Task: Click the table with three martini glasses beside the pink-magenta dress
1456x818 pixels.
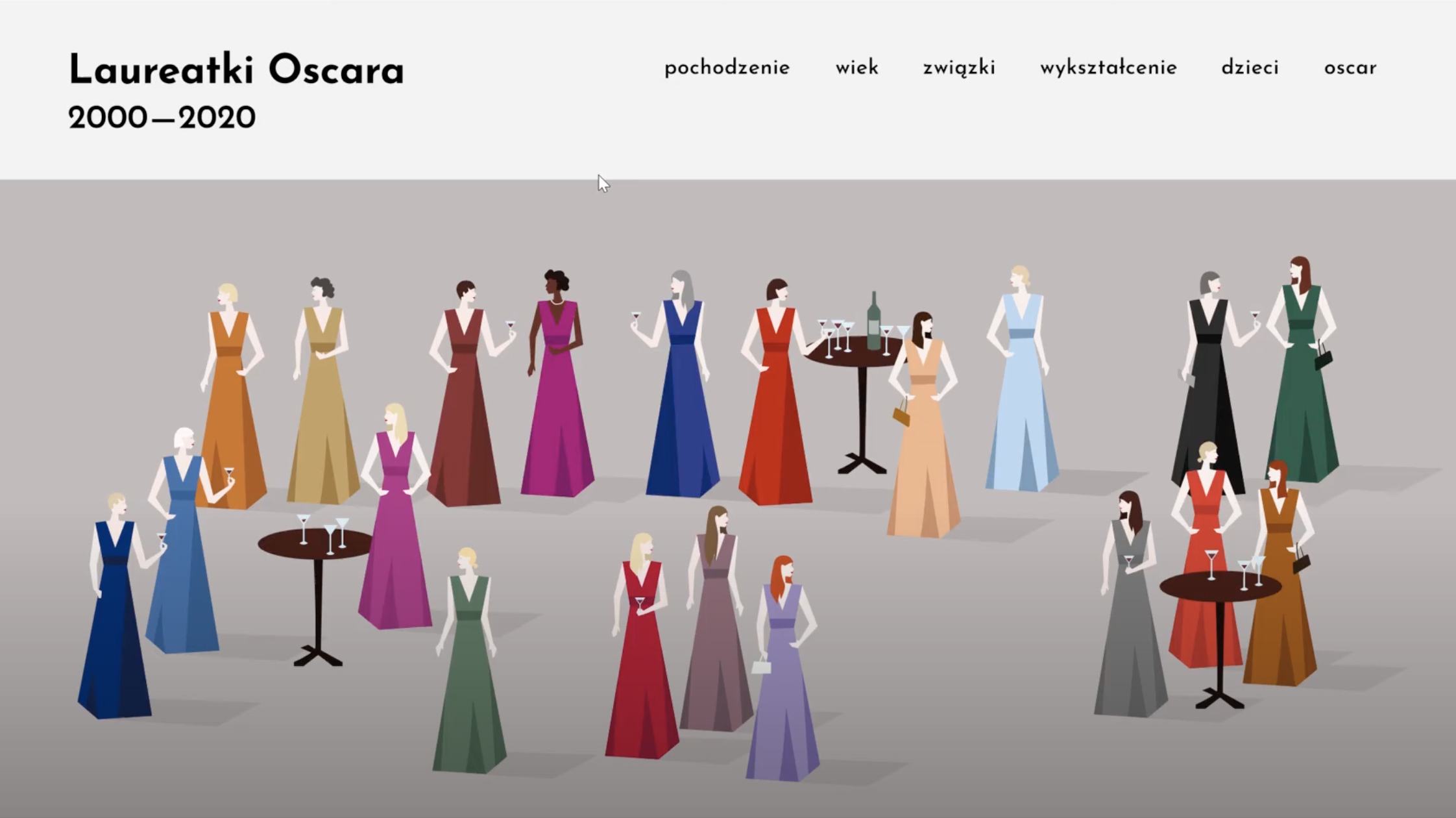Action: pyautogui.click(x=316, y=591)
